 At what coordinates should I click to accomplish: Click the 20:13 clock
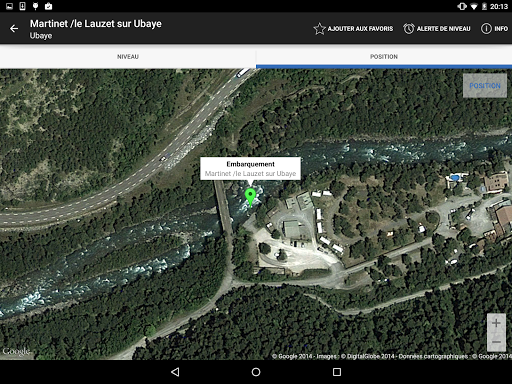coord(499,6)
